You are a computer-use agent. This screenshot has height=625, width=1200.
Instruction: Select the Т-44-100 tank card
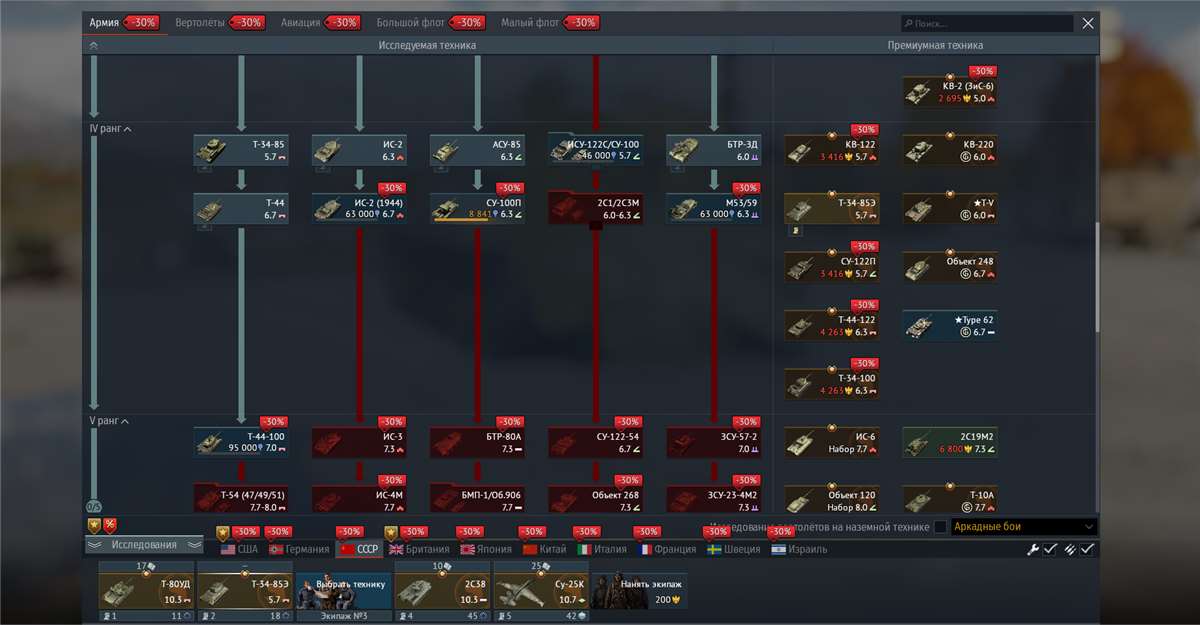(241, 442)
